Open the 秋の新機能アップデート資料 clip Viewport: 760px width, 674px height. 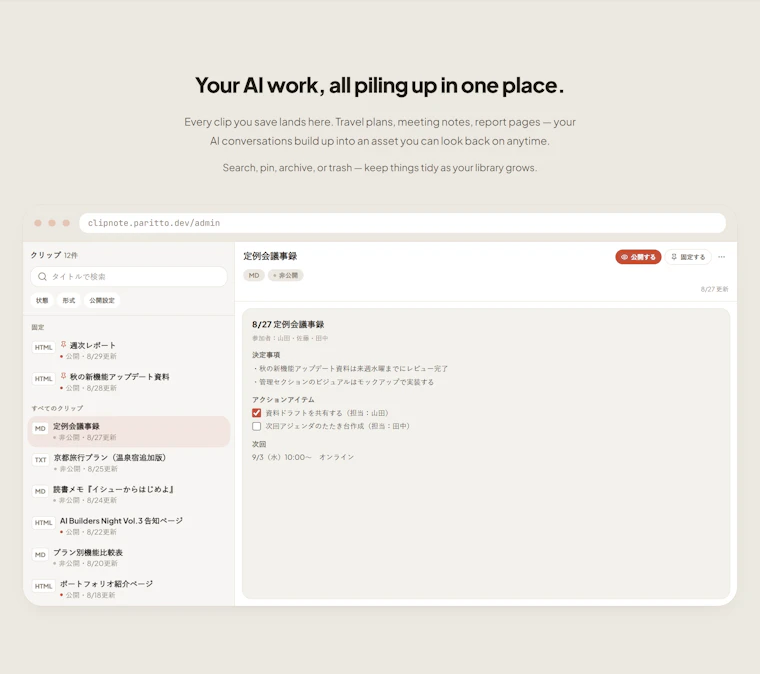tap(129, 382)
